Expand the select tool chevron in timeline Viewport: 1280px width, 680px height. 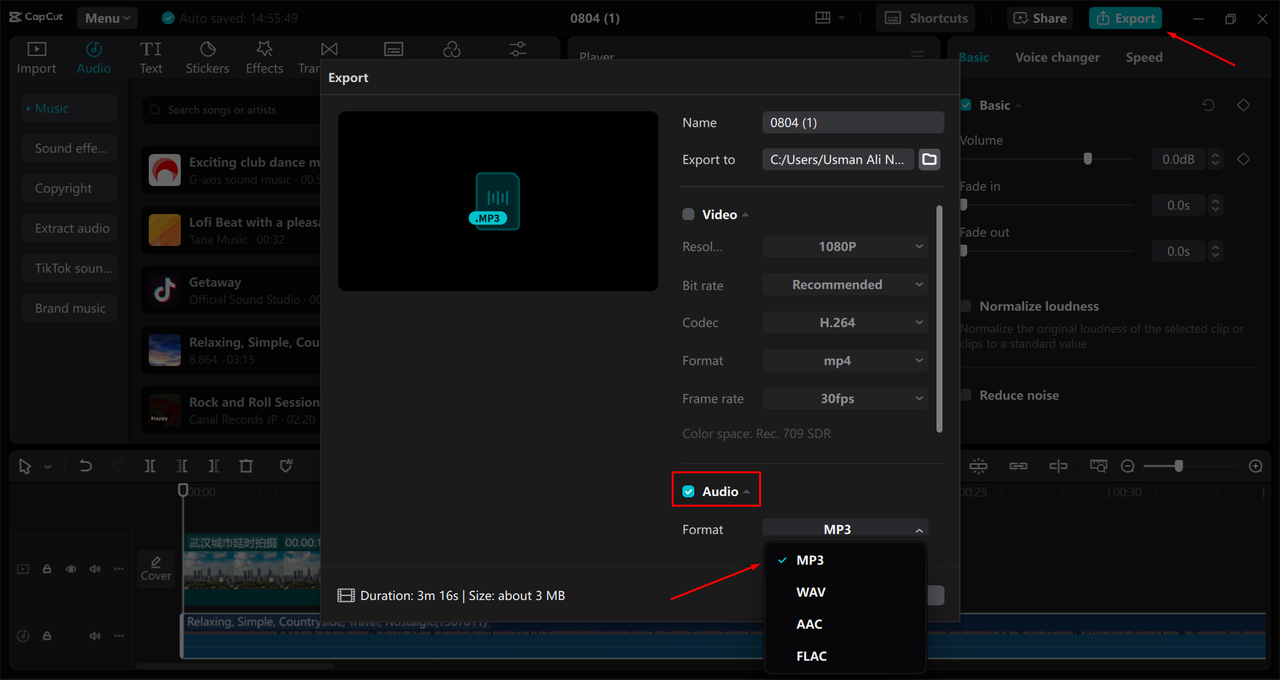point(48,467)
